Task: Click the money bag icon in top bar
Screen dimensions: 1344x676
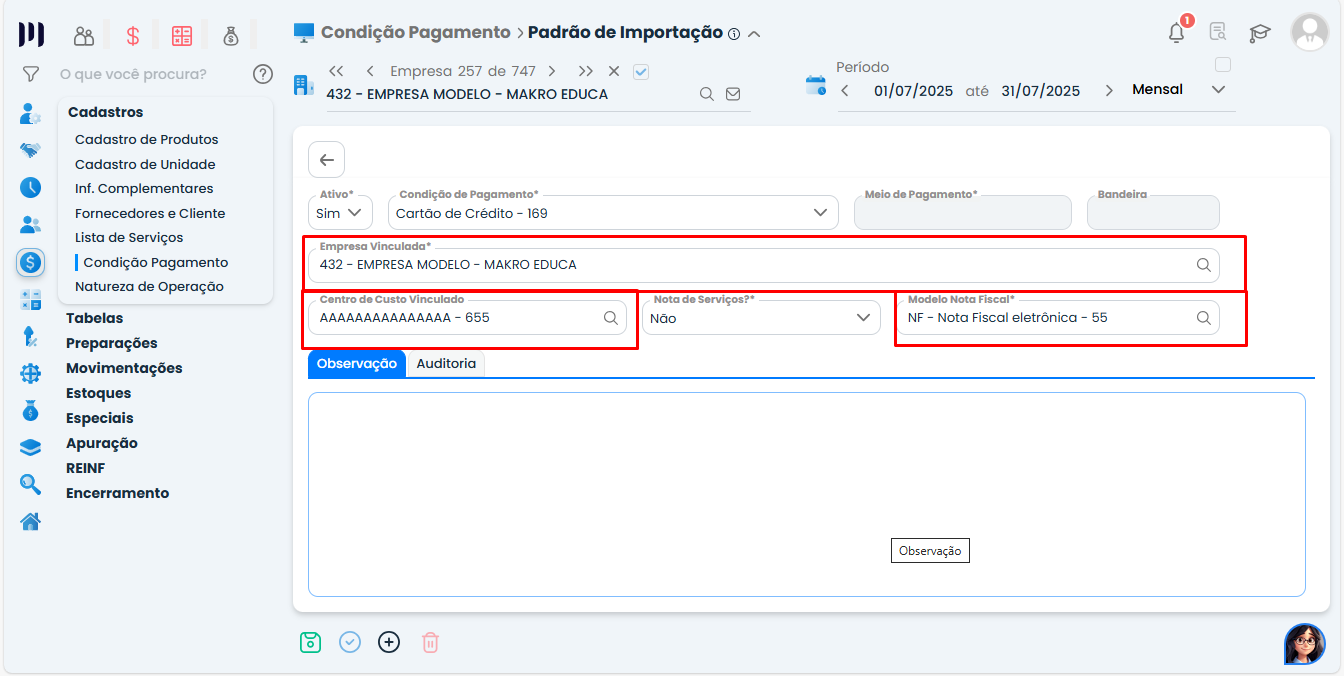Action: click(x=231, y=33)
